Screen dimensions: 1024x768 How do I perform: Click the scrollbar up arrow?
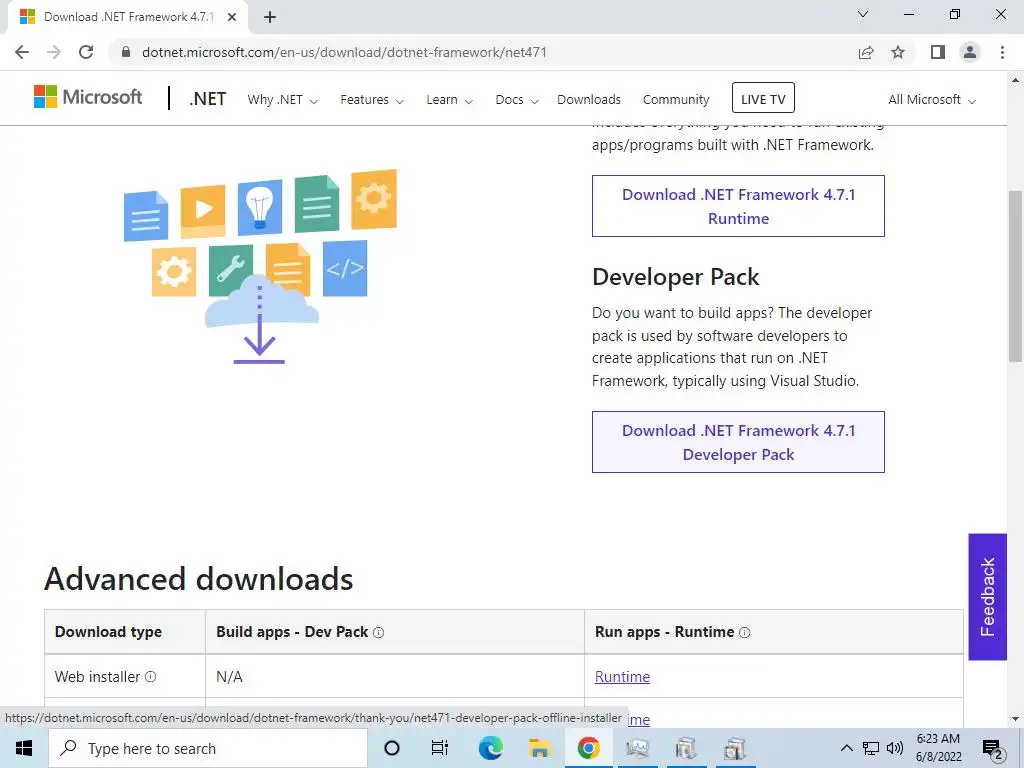tap(1015, 80)
